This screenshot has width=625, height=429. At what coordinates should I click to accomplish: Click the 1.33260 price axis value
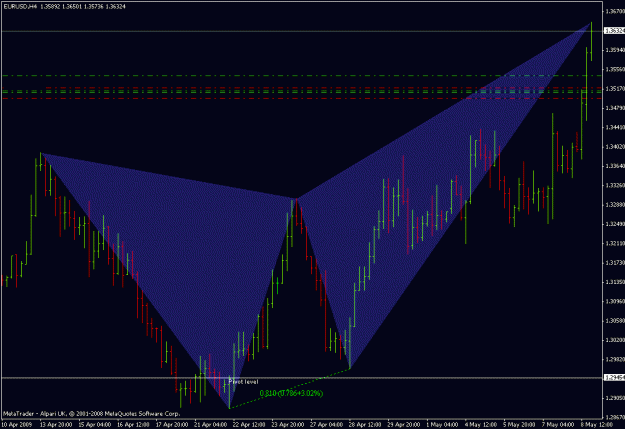tap(615, 185)
